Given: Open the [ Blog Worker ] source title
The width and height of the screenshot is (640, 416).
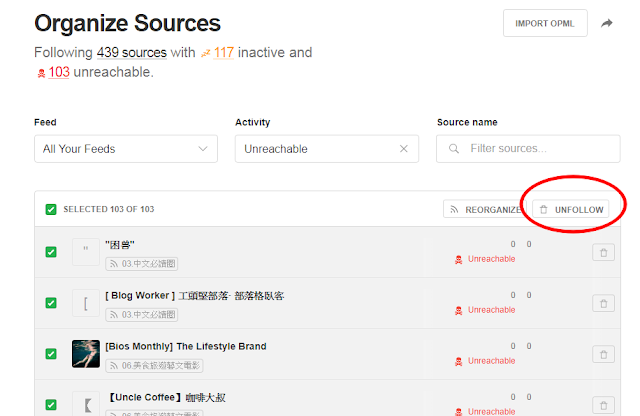Looking at the screenshot, I should click(195, 296).
